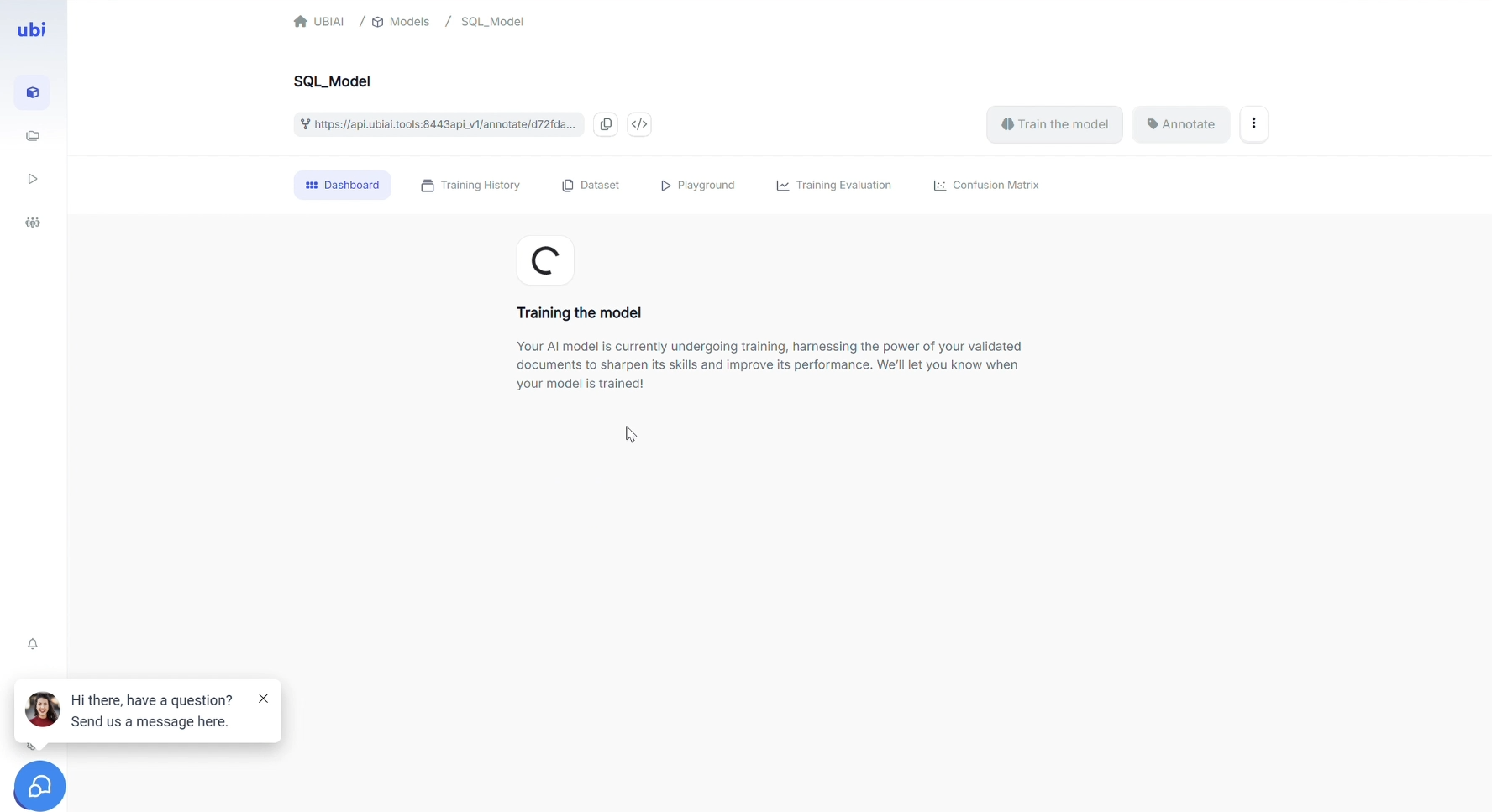View the Training Evaluation tab
The width and height of the screenshot is (1492, 812).
tap(834, 186)
